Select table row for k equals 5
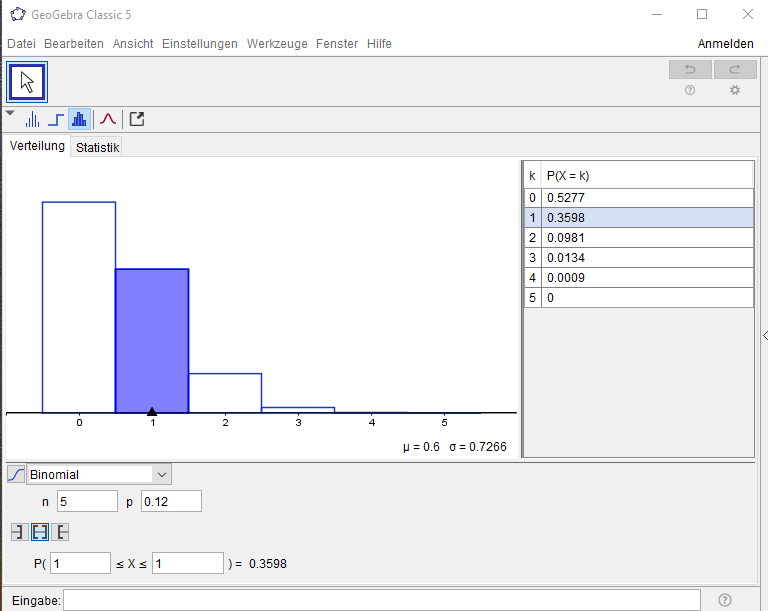Viewport: 768px width, 611px height. pyautogui.click(x=639, y=298)
